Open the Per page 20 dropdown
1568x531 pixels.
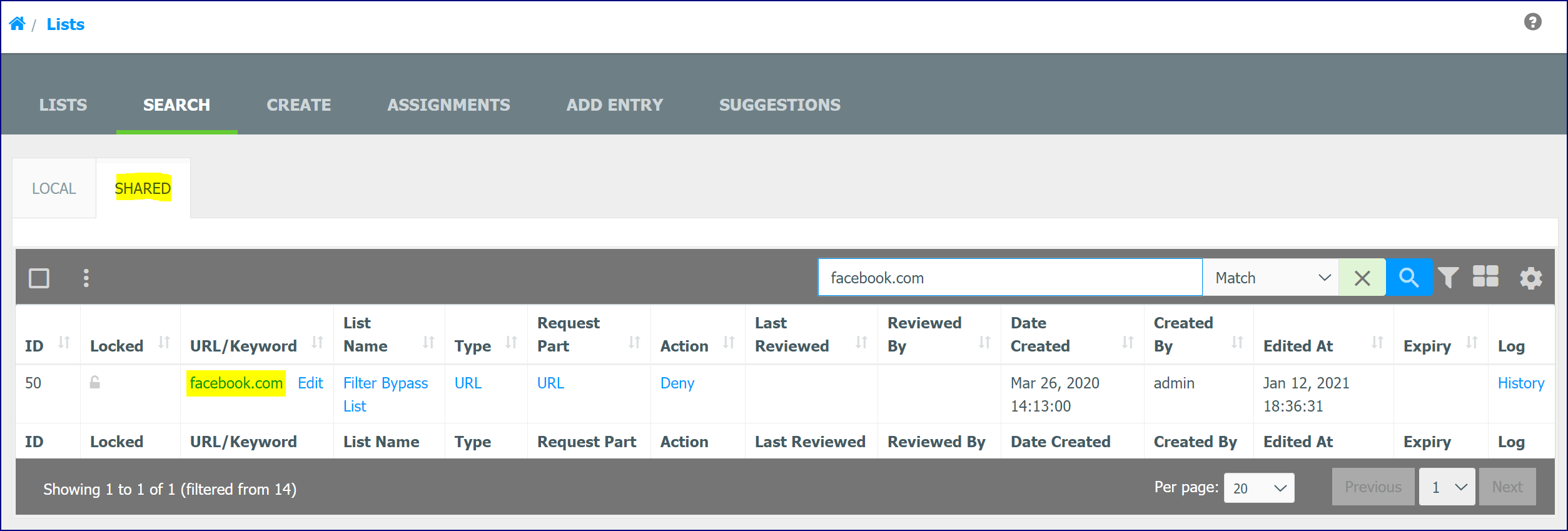tap(1259, 488)
